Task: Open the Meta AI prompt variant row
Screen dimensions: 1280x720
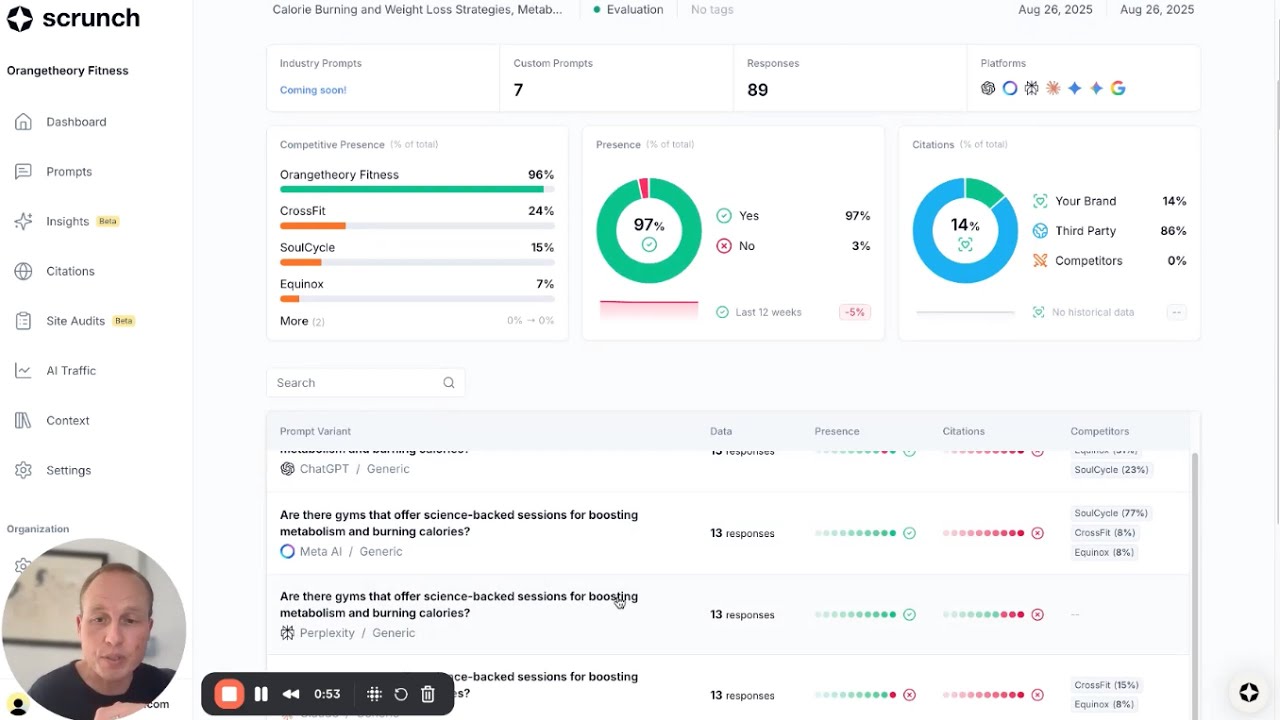Action: point(728,533)
